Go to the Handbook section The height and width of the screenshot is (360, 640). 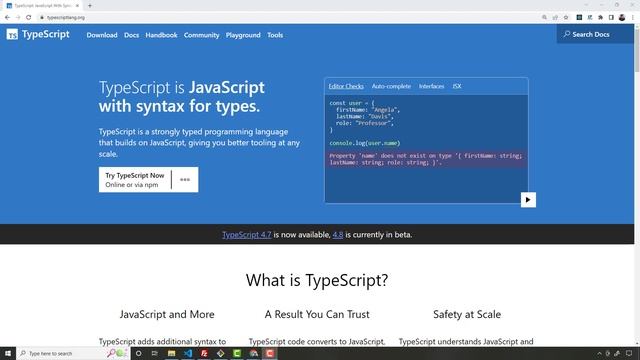coord(161,35)
